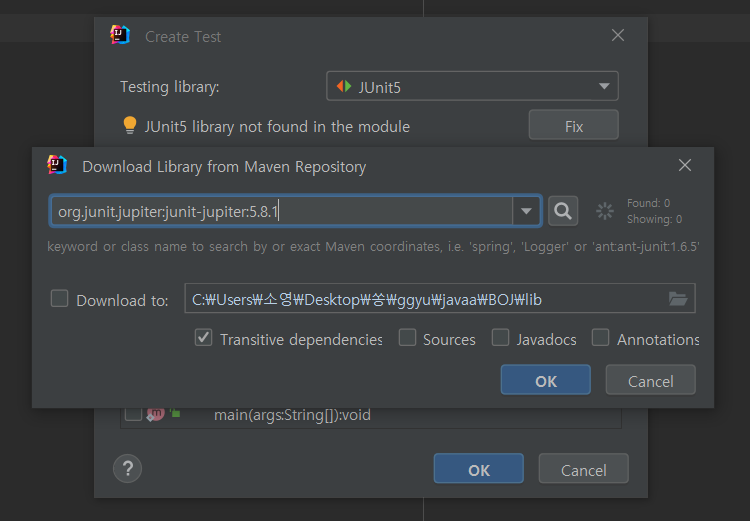Click the 'Create Test' dialog title

183,37
